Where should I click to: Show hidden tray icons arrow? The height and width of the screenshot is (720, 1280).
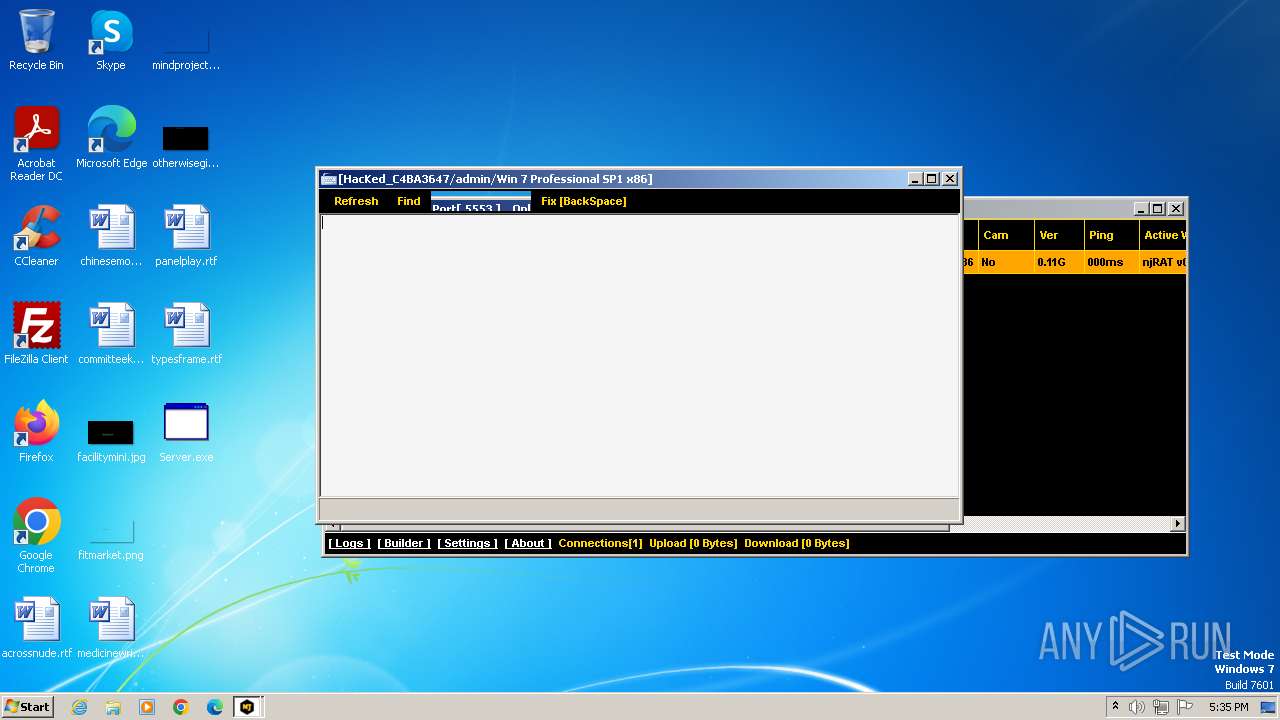pyautogui.click(x=1115, y=707)
